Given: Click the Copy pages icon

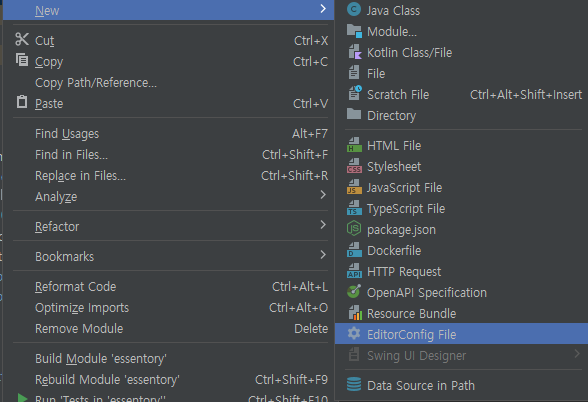Looking at the screenshot, I should click(x=22, y=60).
